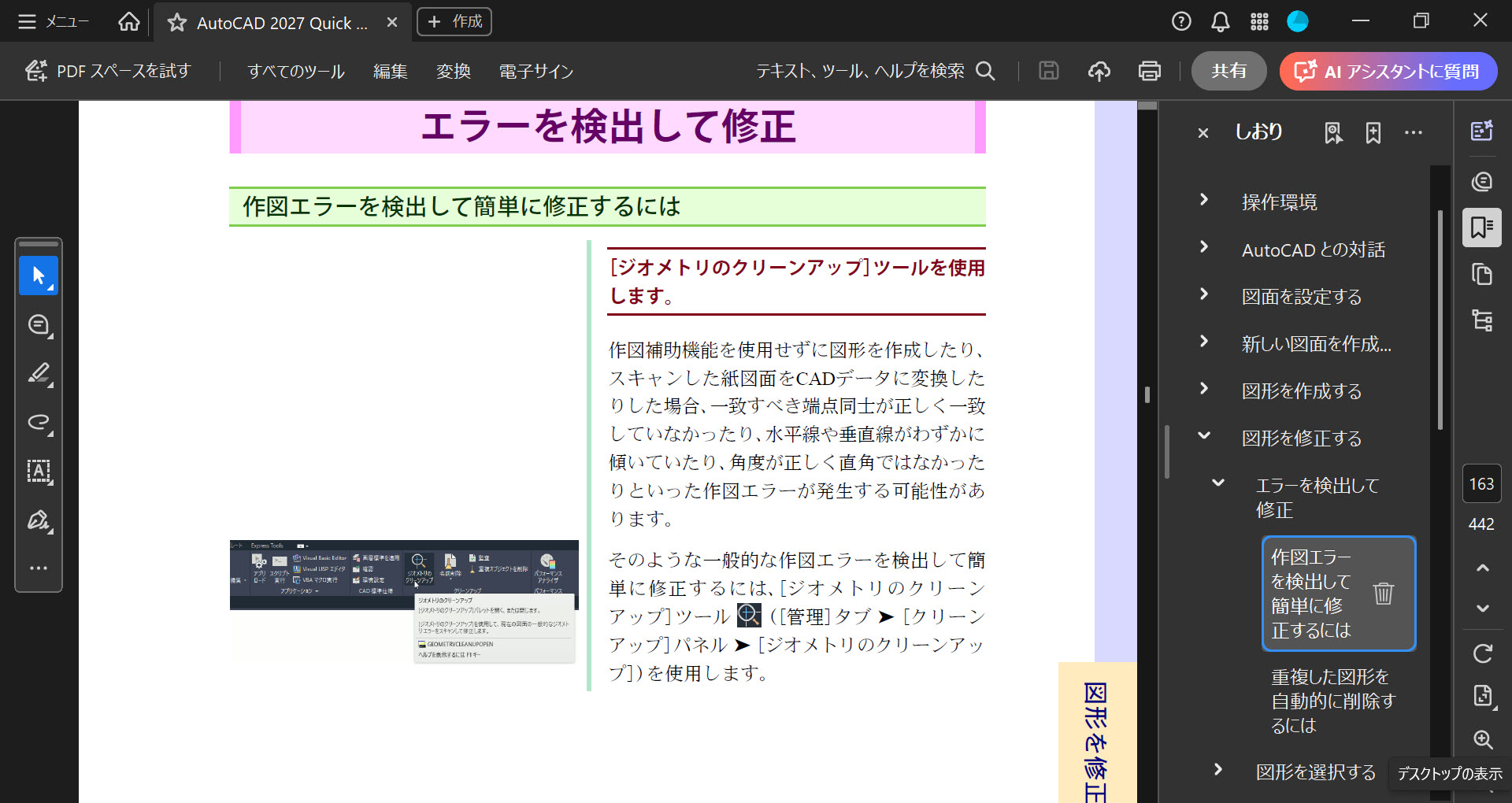
Task: Click PDF スペースを試す
Action: [x=108, y=71]
